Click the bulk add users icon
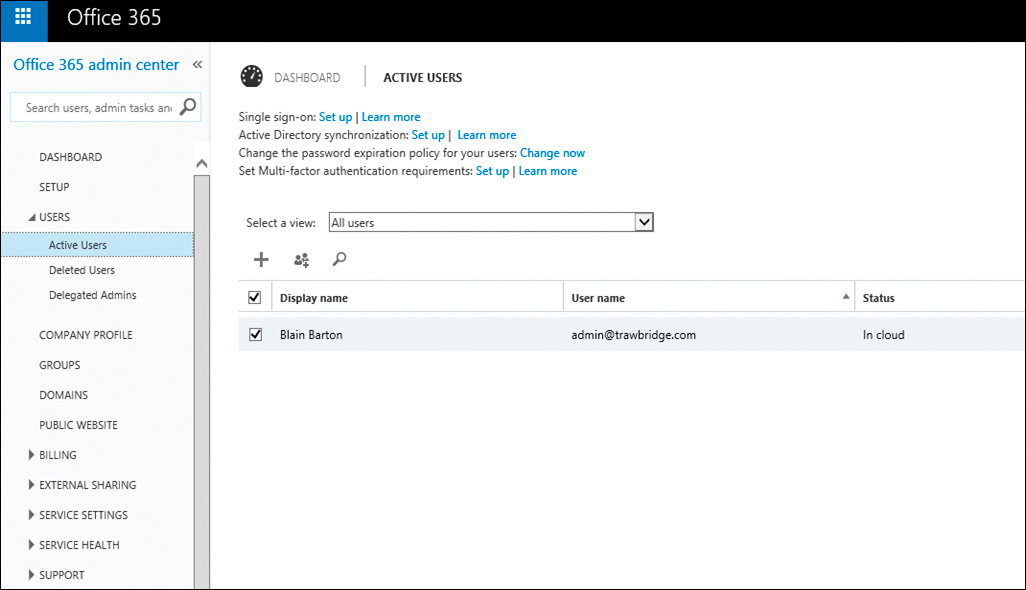 [x=301, y=260]
